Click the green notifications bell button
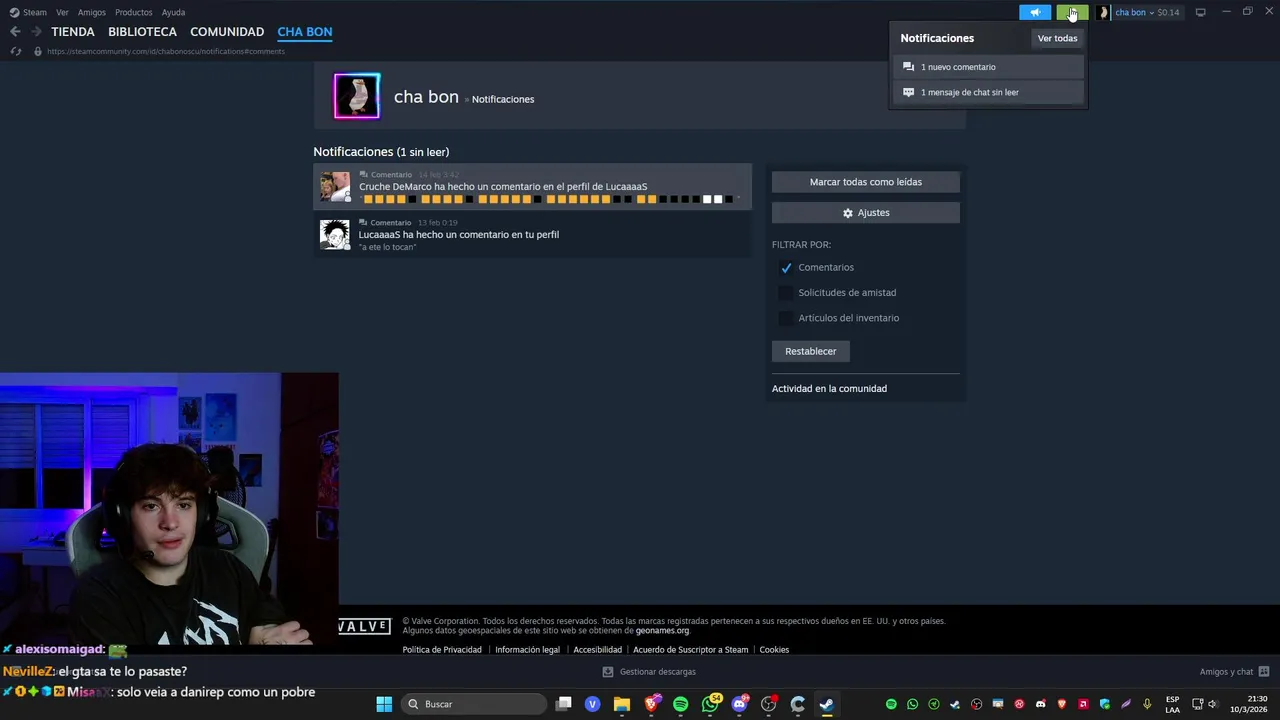1280x720 pixels. pyautogui.click(x=1072, y=12)
